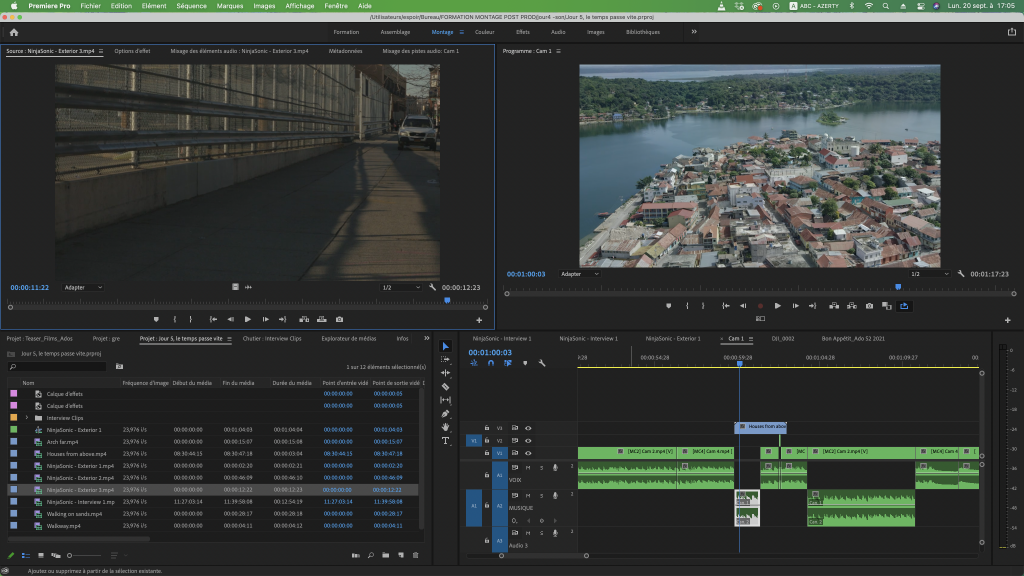Toggle visibility of track V1 with the eye icon

pyautogui.click(x=527, y=452)
